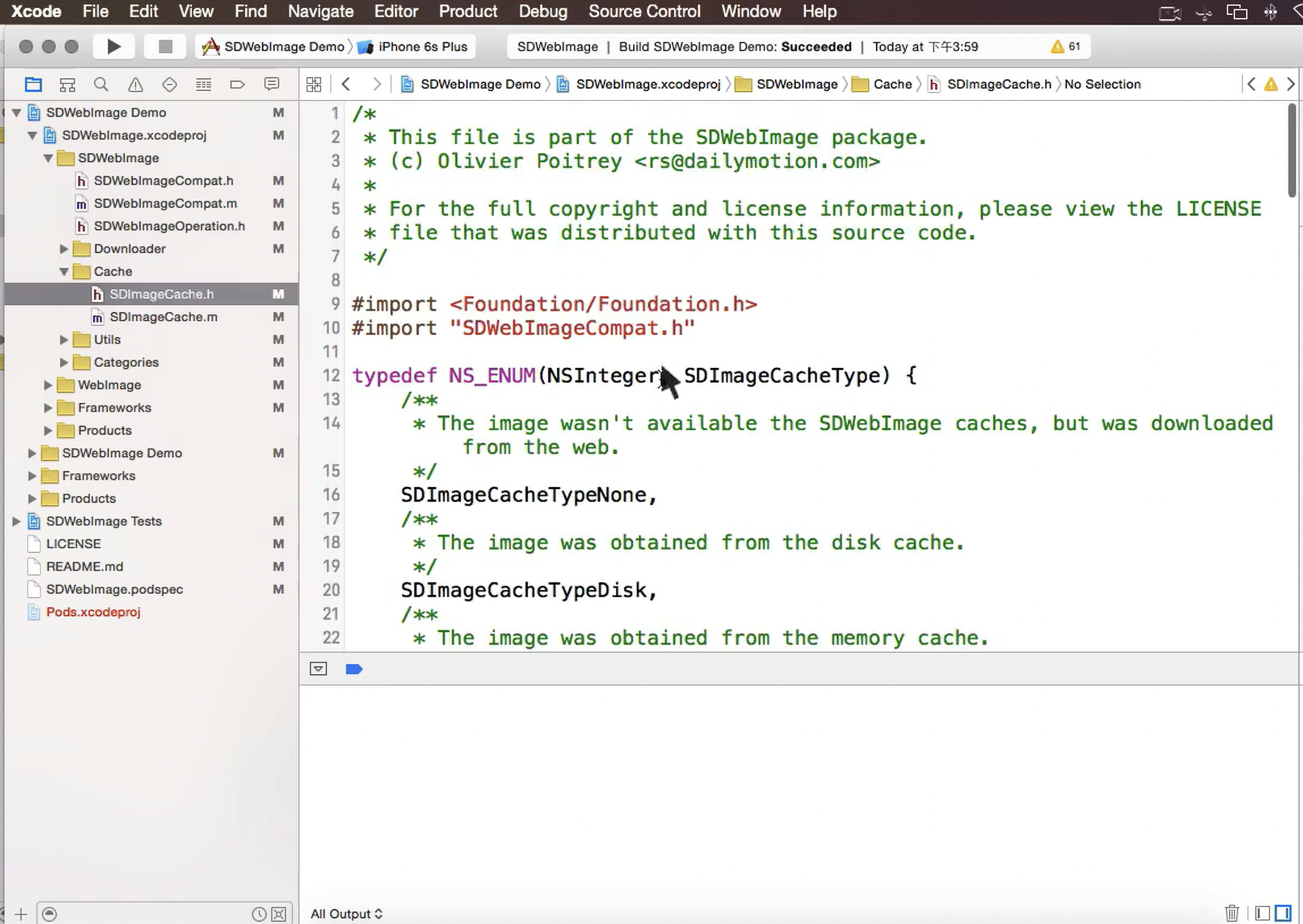Open the All Output dropdown
The height and width of the screenshot is (924, 1303).
(346, 914)
